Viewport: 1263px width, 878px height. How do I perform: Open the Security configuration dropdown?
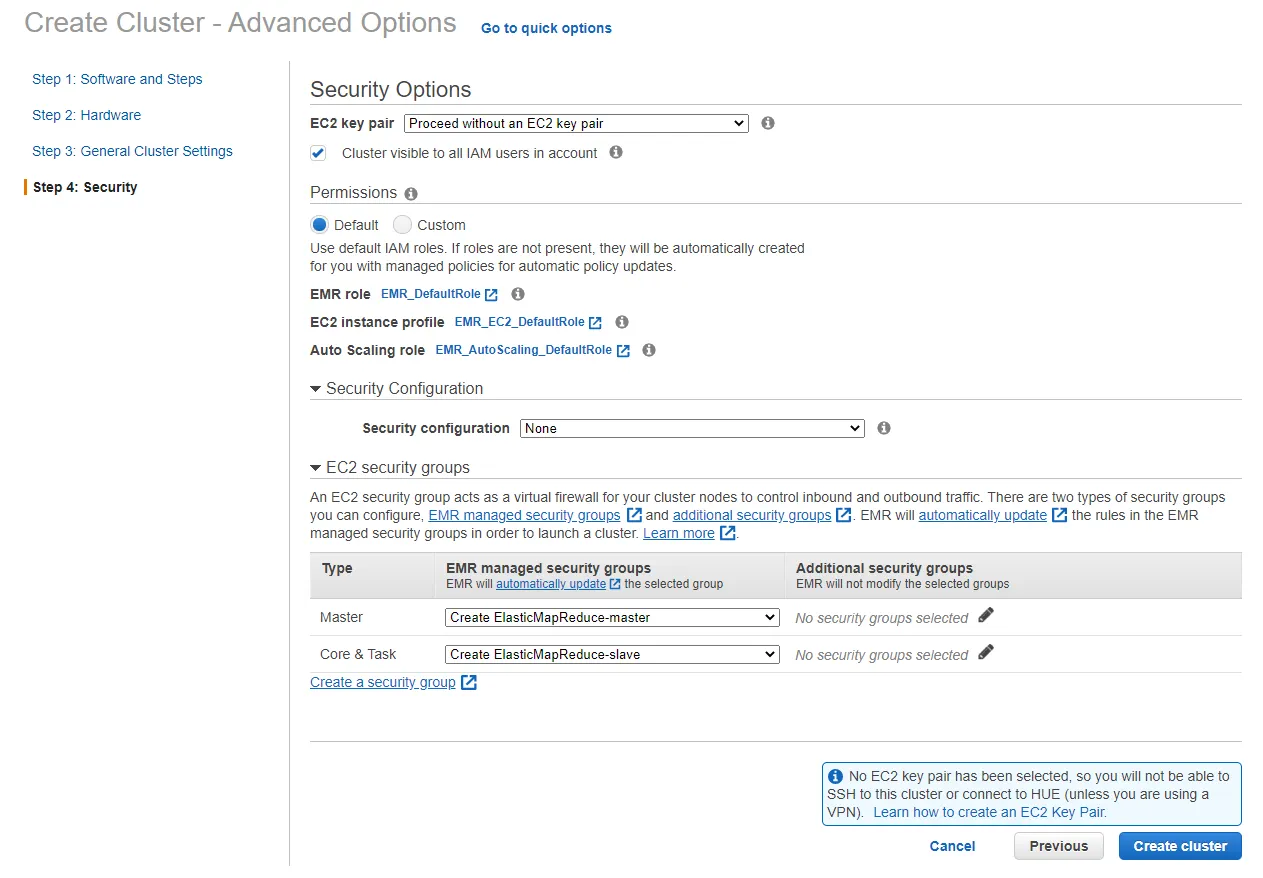[x=692, y=428]
